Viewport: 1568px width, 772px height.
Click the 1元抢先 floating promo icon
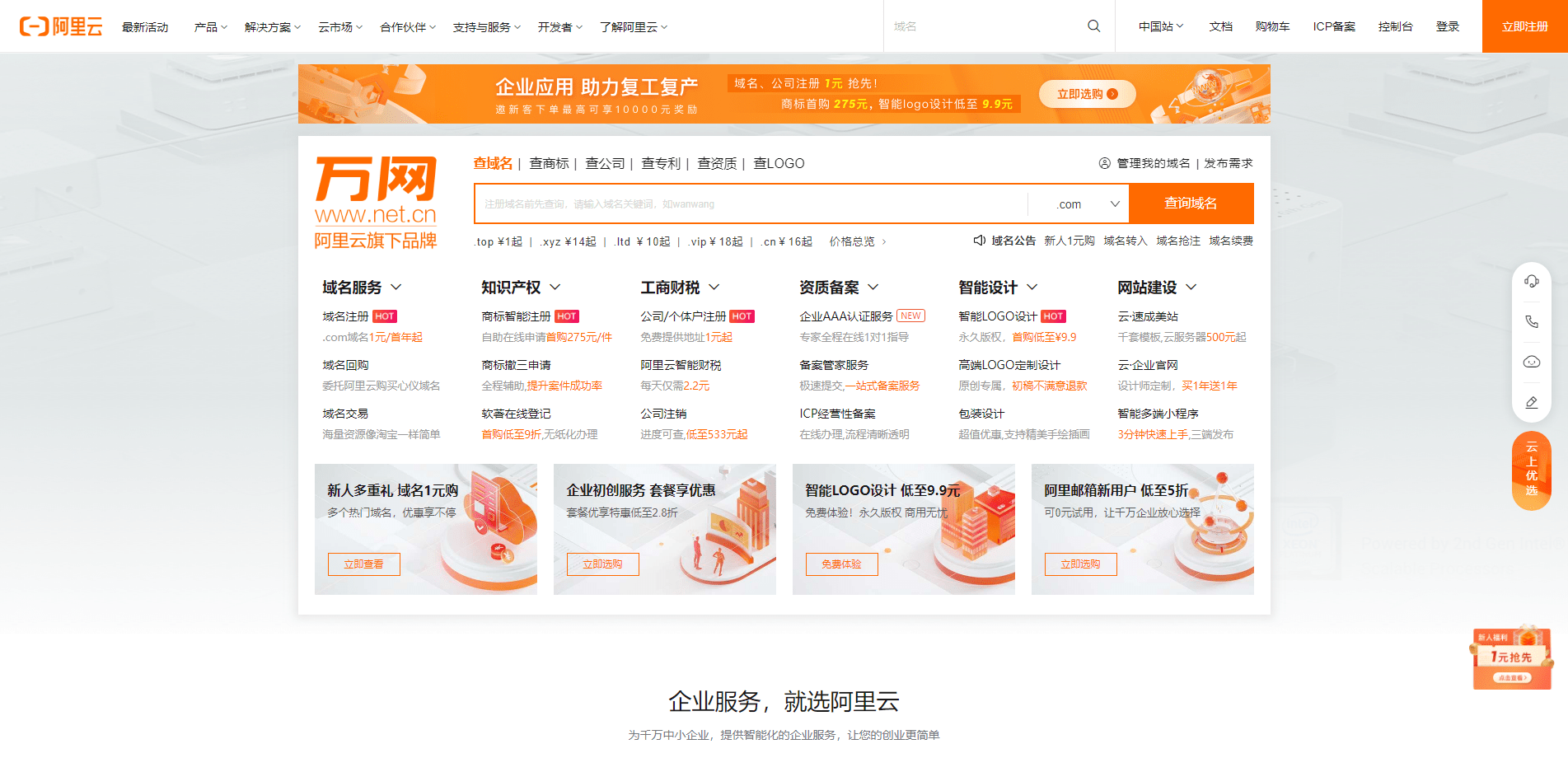point(1511,657)
